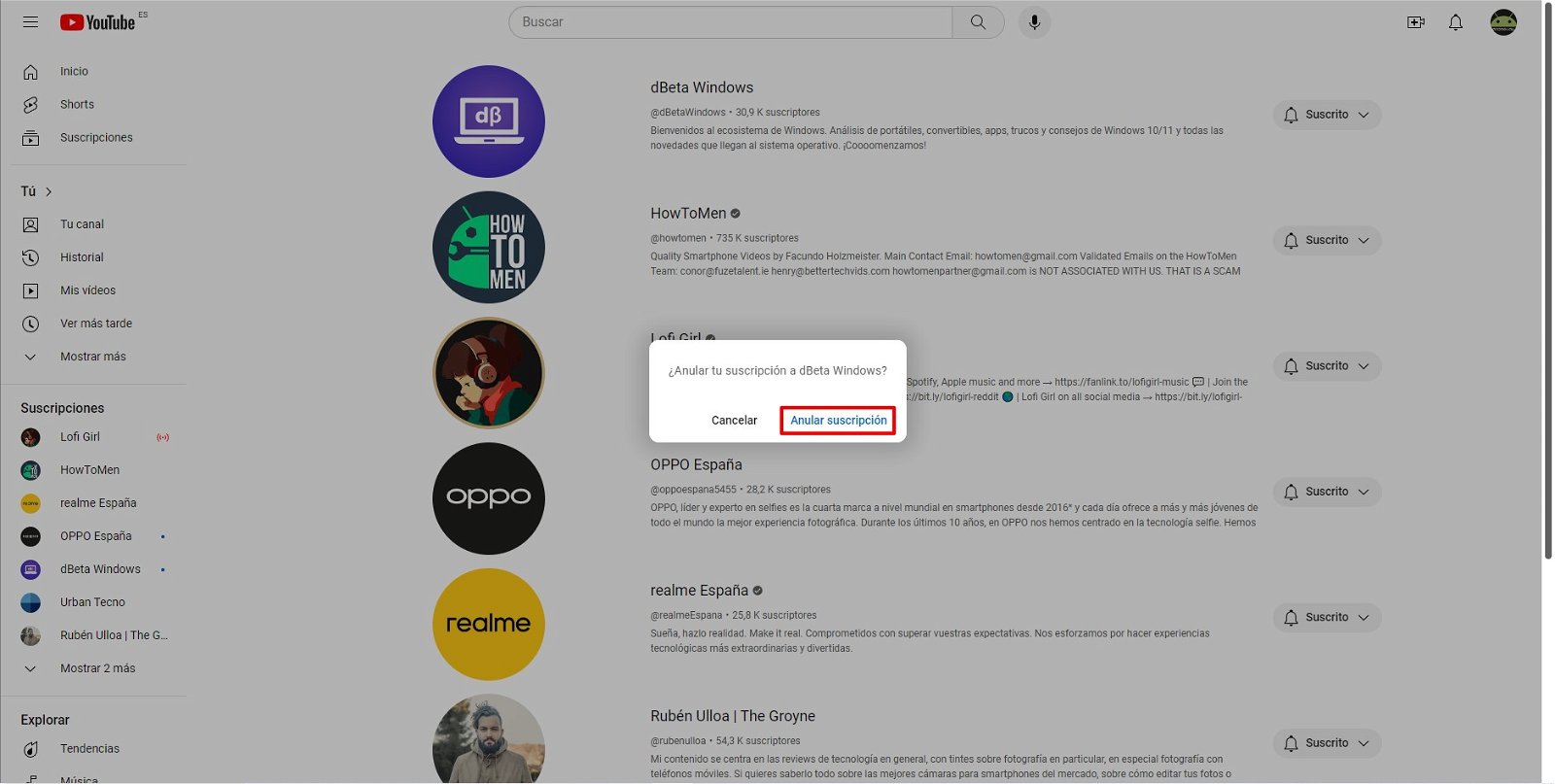Image resolution: width=1555 pixels, height=784 pixels.
Task: Open Suscrito dropdown for OPPO España
Action: [x=1327, y=492]
